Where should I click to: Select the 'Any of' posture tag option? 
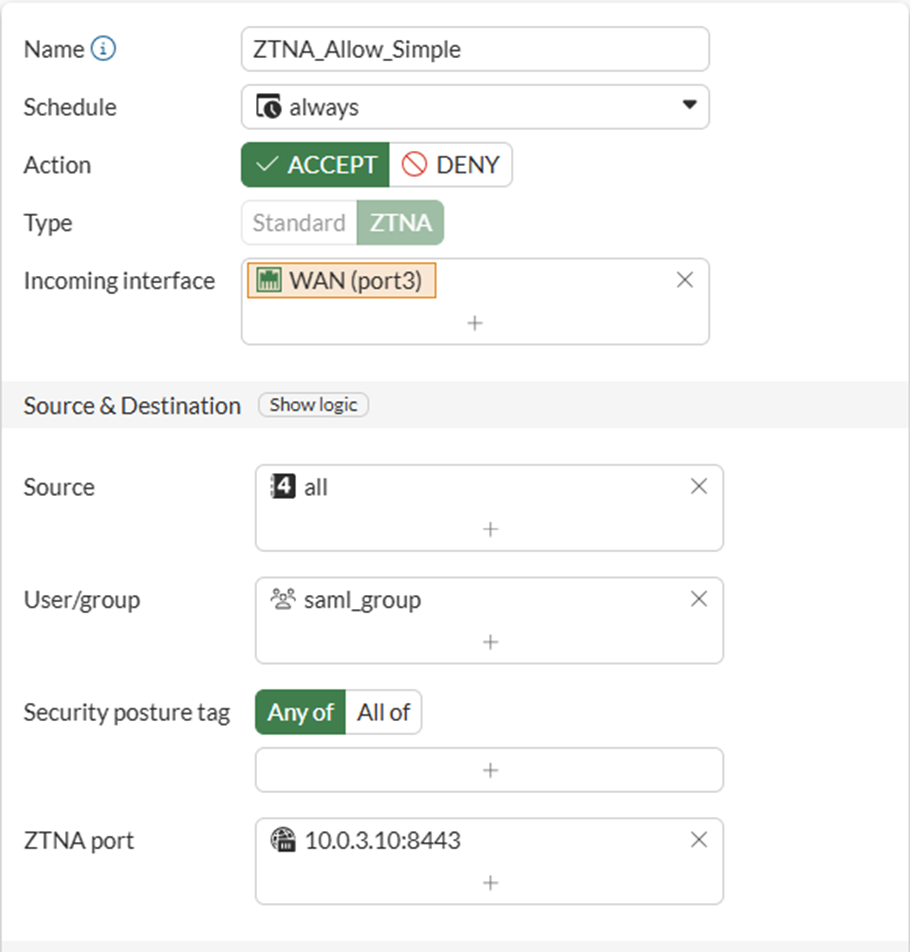click(x=300, y=712)
